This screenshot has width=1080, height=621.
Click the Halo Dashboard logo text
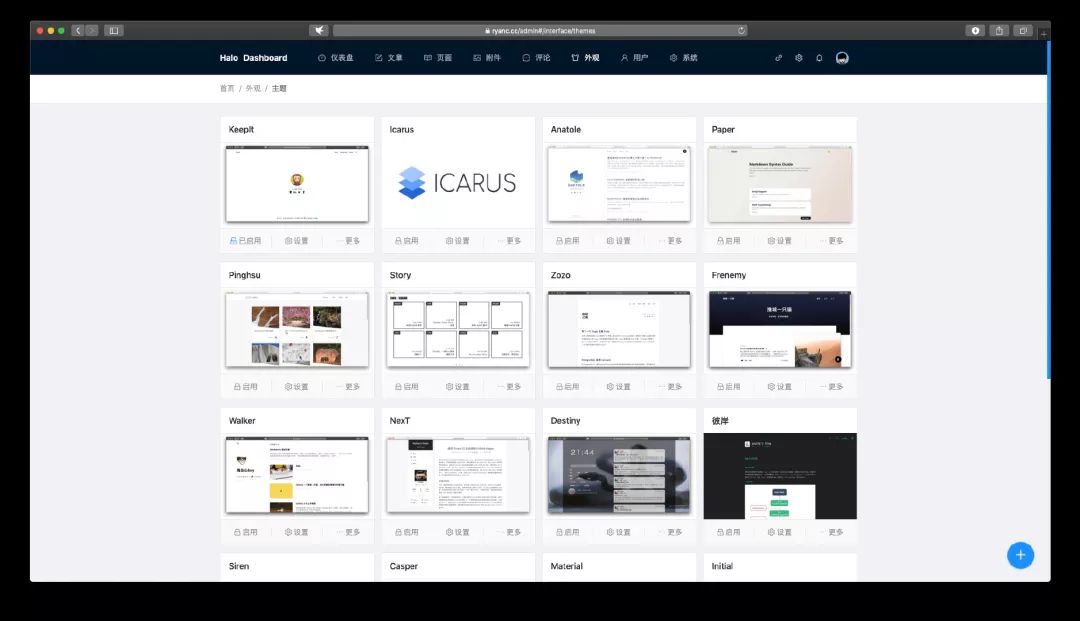pos(253,58)
